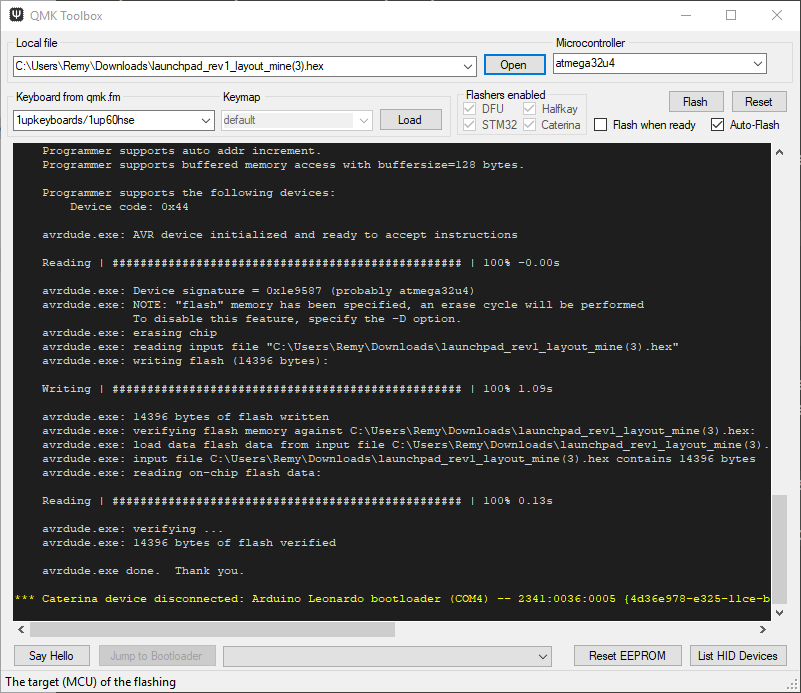Click the "To disable this feature" log line
The height and width of the screenshot is (693, 801).
(297, 319)
